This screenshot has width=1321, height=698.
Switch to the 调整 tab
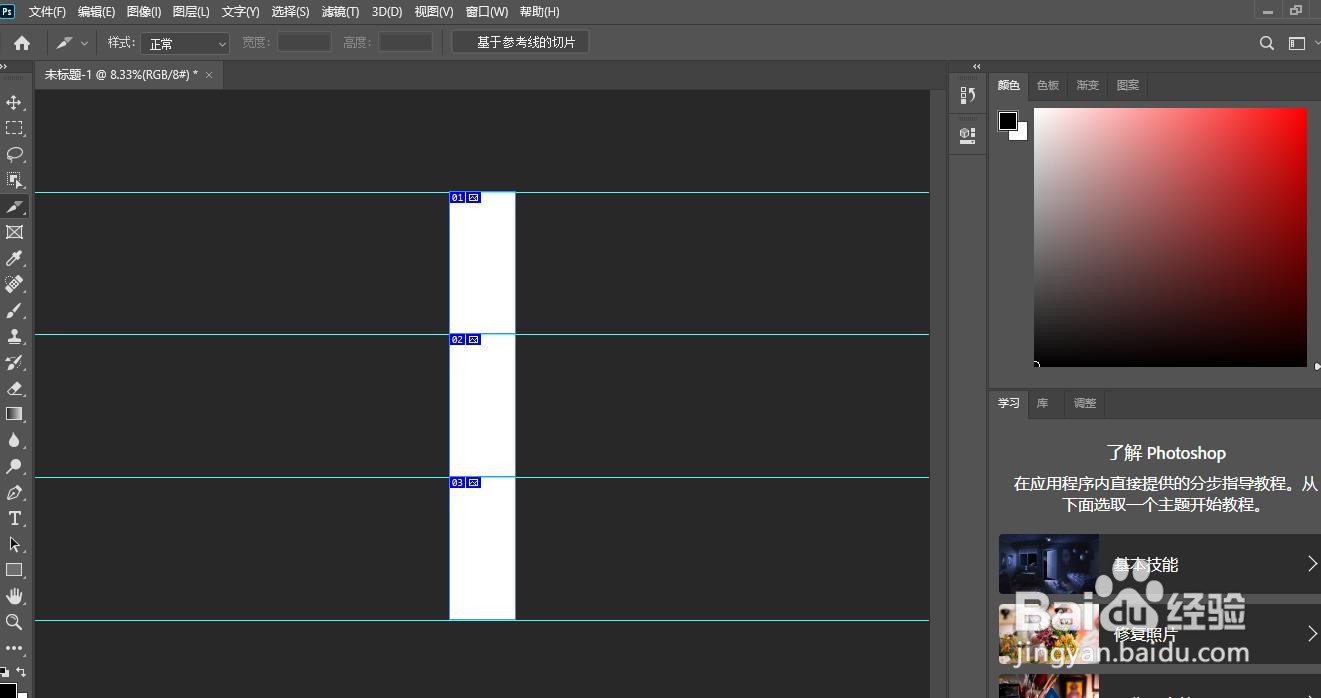pos(1085,403)
